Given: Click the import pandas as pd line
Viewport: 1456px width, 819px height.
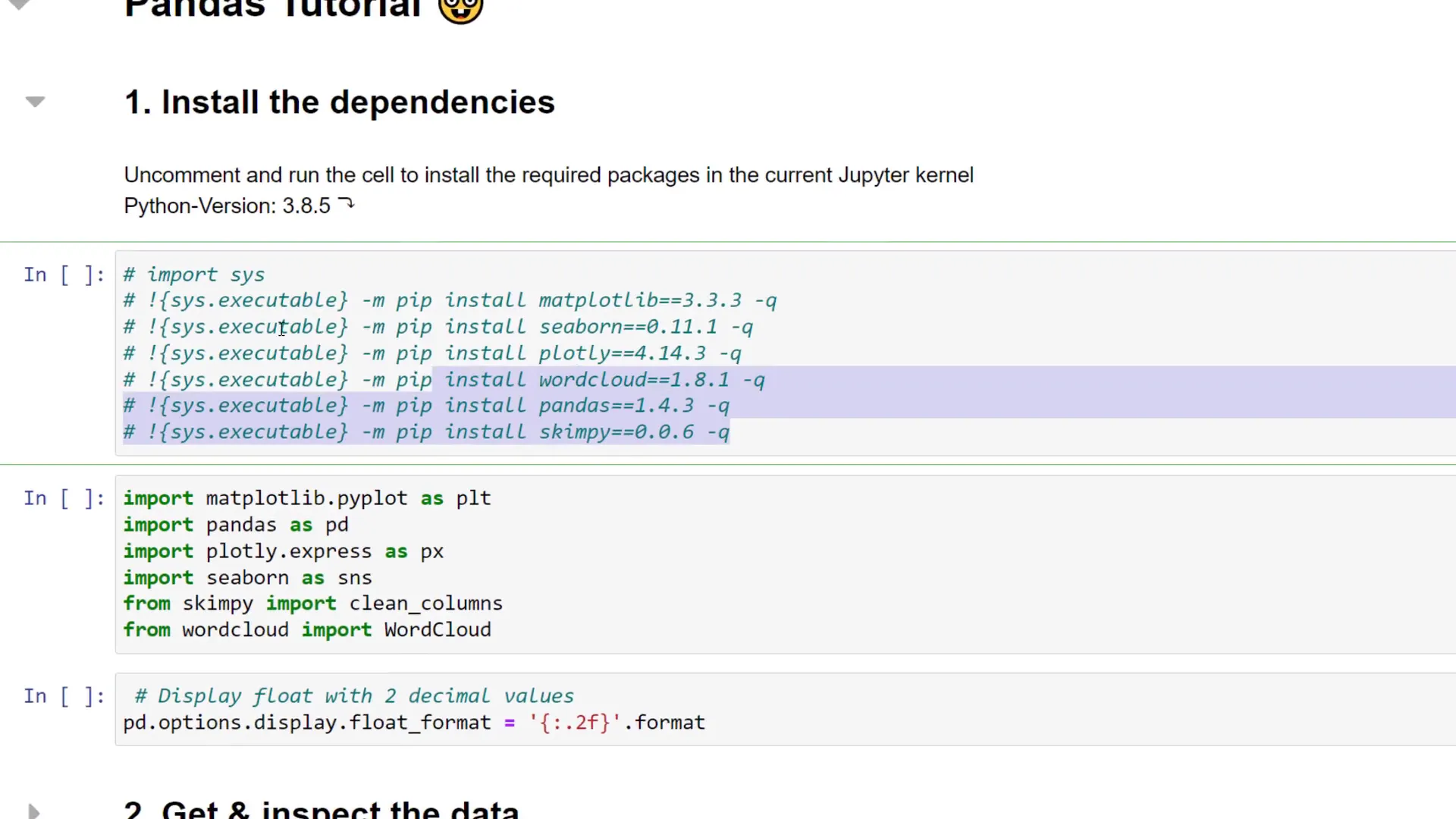Looking at the screenshot, I should tap(235, 524).
